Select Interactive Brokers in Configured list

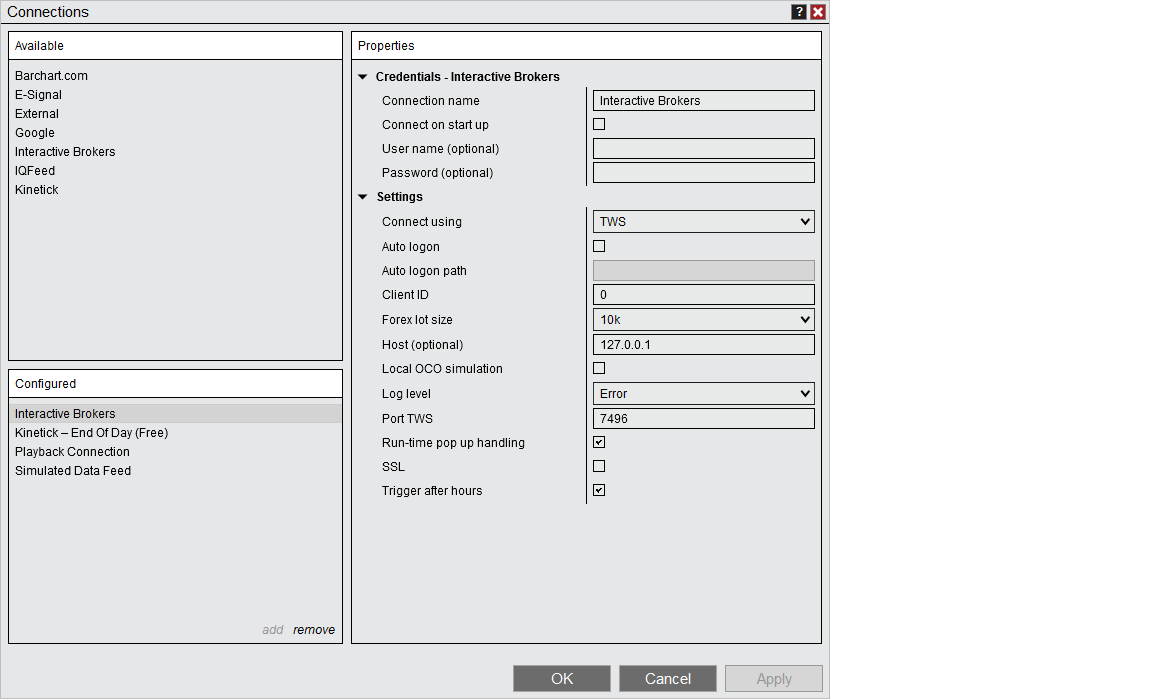pos(175,414)
